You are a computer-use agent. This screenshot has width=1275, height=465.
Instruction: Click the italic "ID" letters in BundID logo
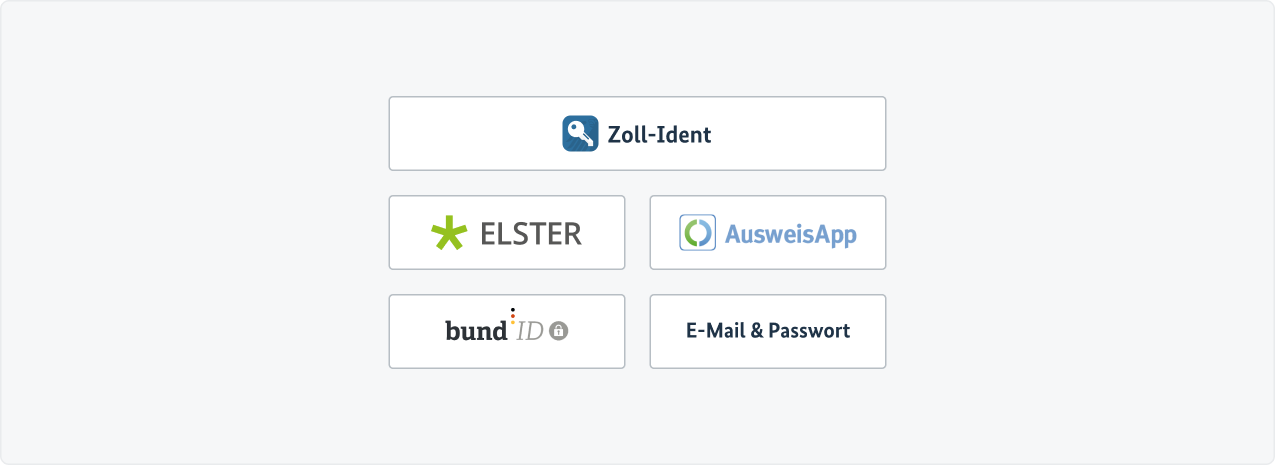530,331
